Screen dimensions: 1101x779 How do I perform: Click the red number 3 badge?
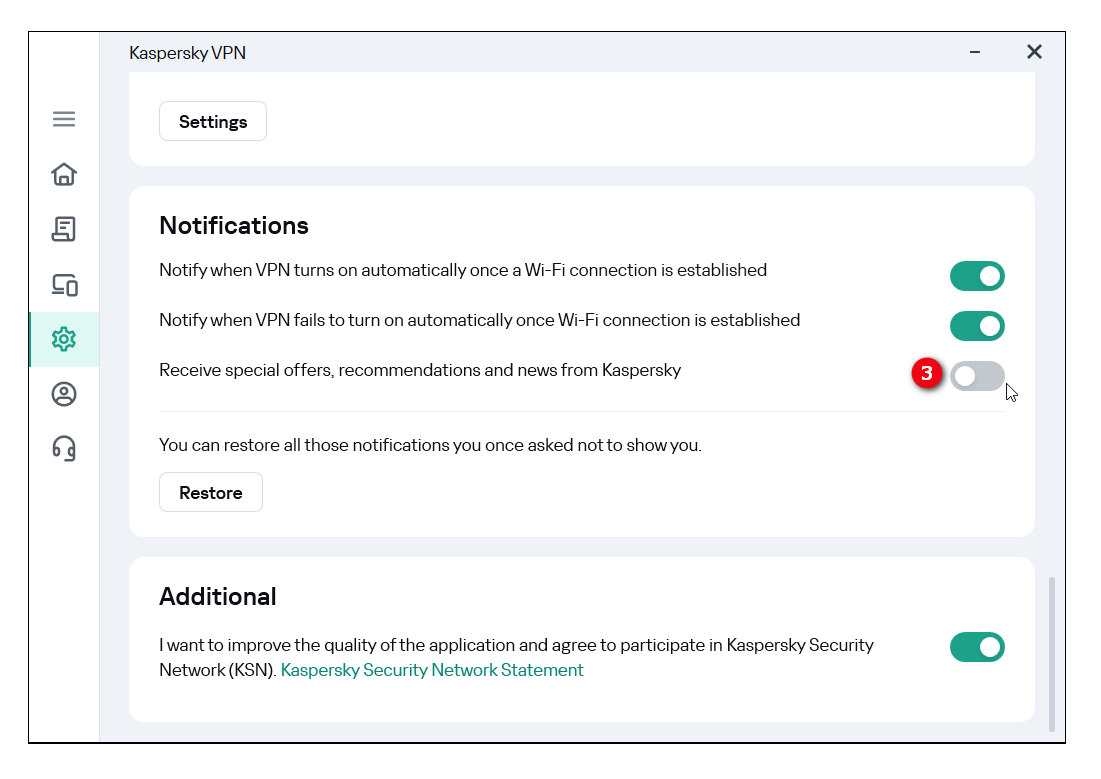coord(927,375)
